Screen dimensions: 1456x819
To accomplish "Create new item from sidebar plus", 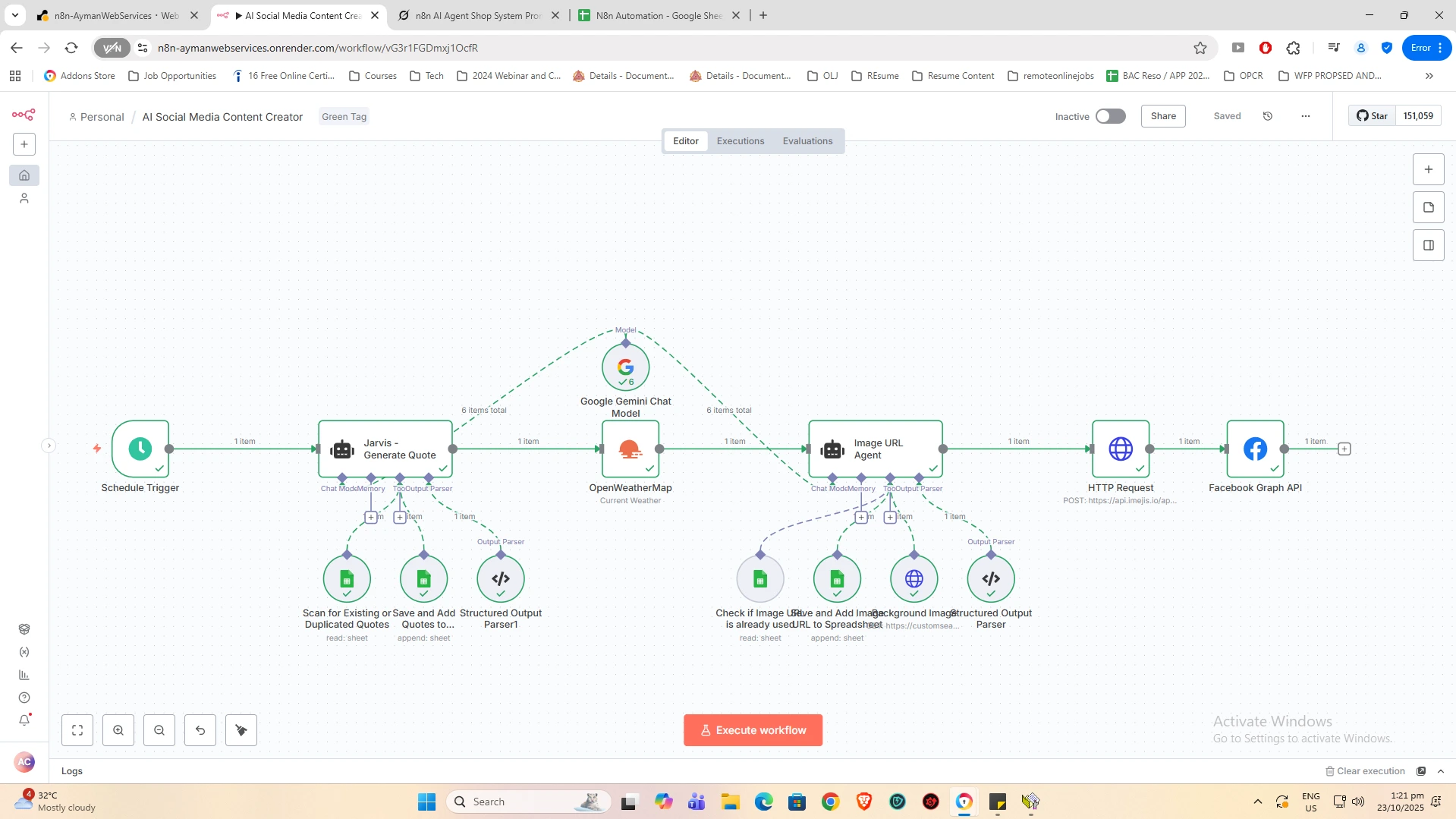I will click(x=24, y=144).
